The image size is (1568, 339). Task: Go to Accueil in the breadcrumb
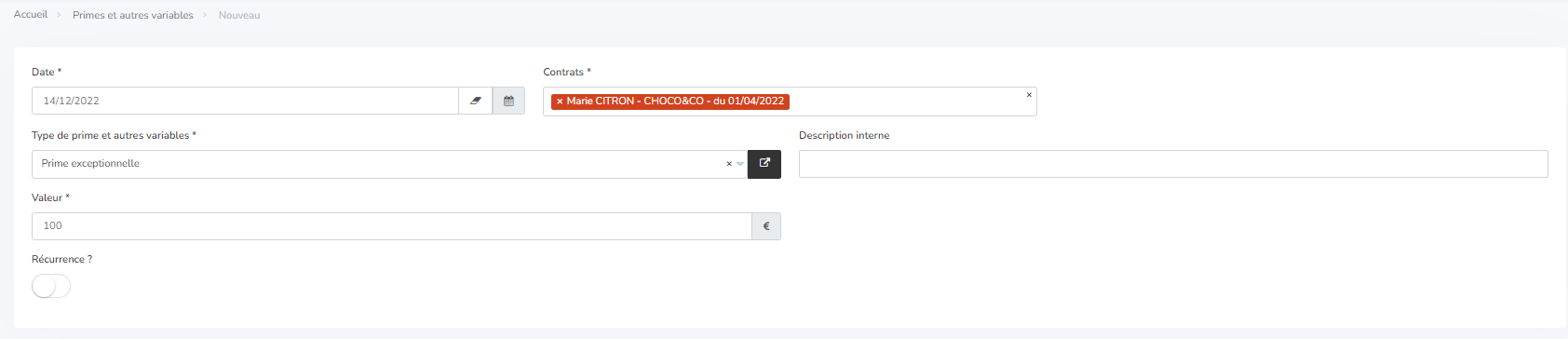point(31,15)
